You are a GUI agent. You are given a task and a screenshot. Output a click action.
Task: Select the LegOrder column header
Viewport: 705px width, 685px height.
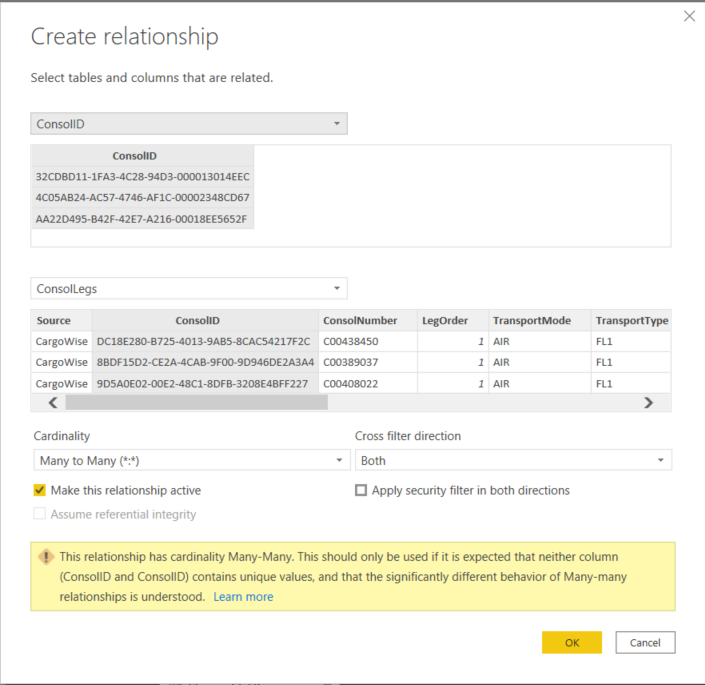[453, 320]
